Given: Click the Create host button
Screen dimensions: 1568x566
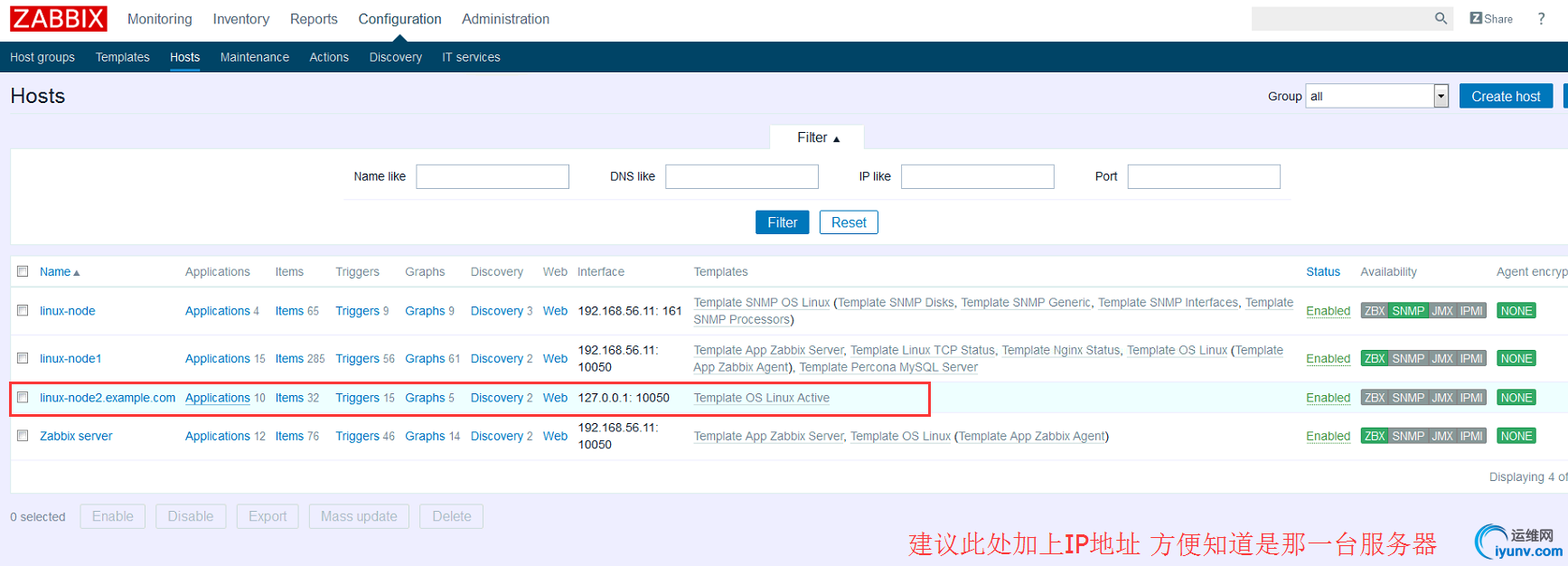Looking at the screenshot, I should coord(1506,96).
